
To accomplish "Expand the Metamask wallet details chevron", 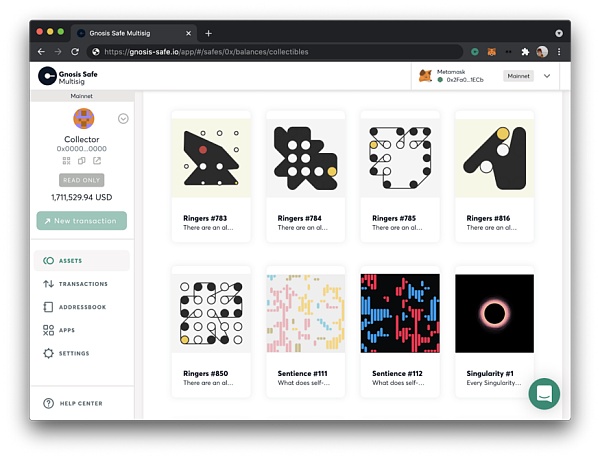I will [x=547, y=76].
